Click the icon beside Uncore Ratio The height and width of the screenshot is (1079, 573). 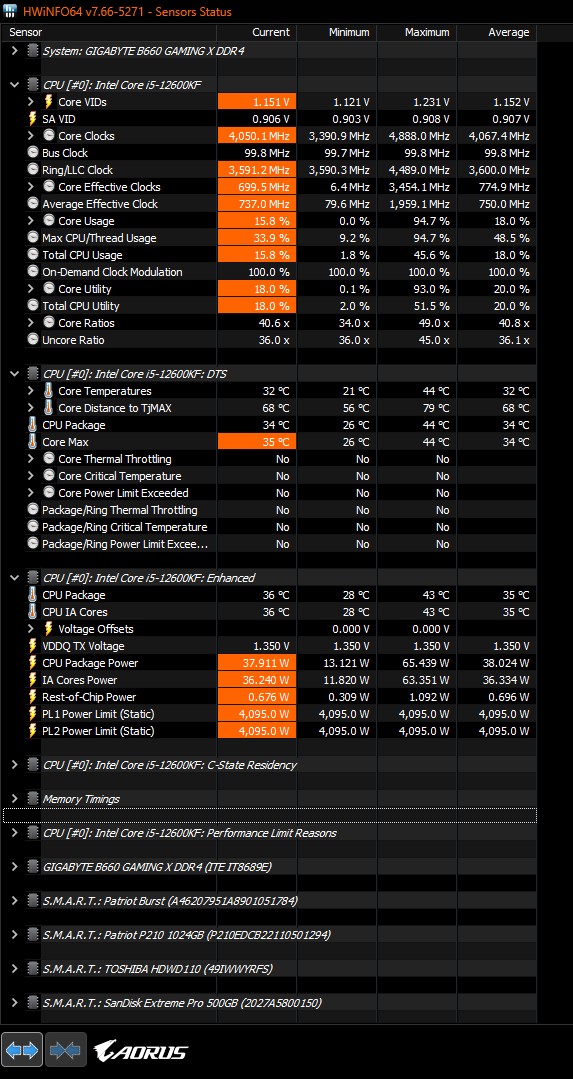tap(32, 339)
